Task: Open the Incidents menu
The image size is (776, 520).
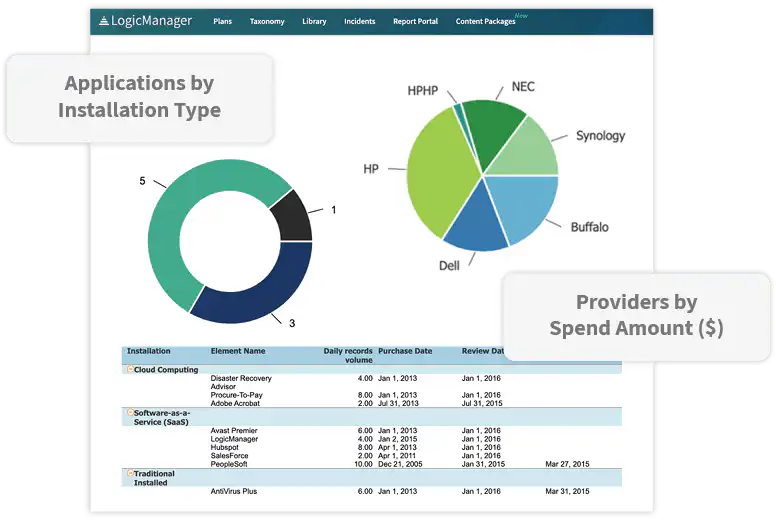Action: pos(360,21)
